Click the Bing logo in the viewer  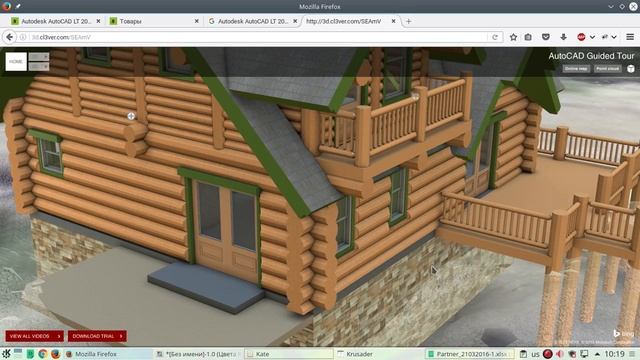pos(624,333)
